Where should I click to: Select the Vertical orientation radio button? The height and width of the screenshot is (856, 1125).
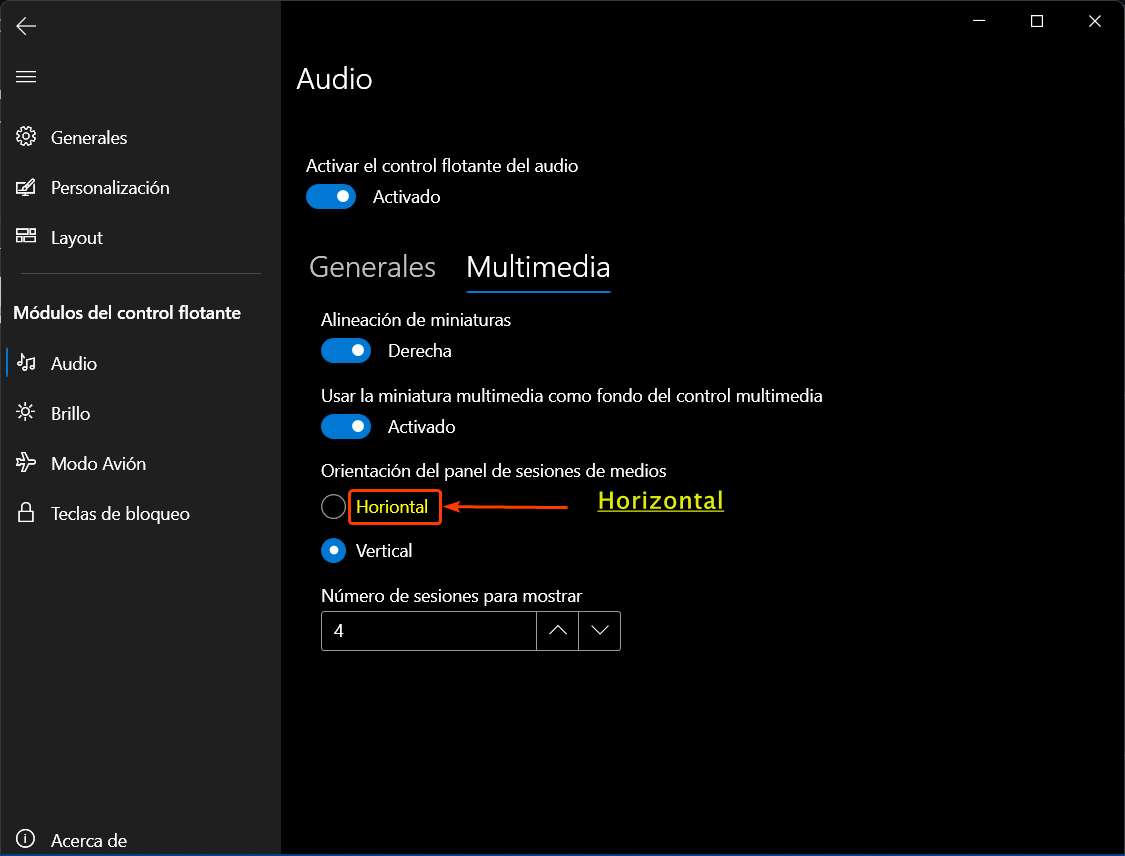334,550
